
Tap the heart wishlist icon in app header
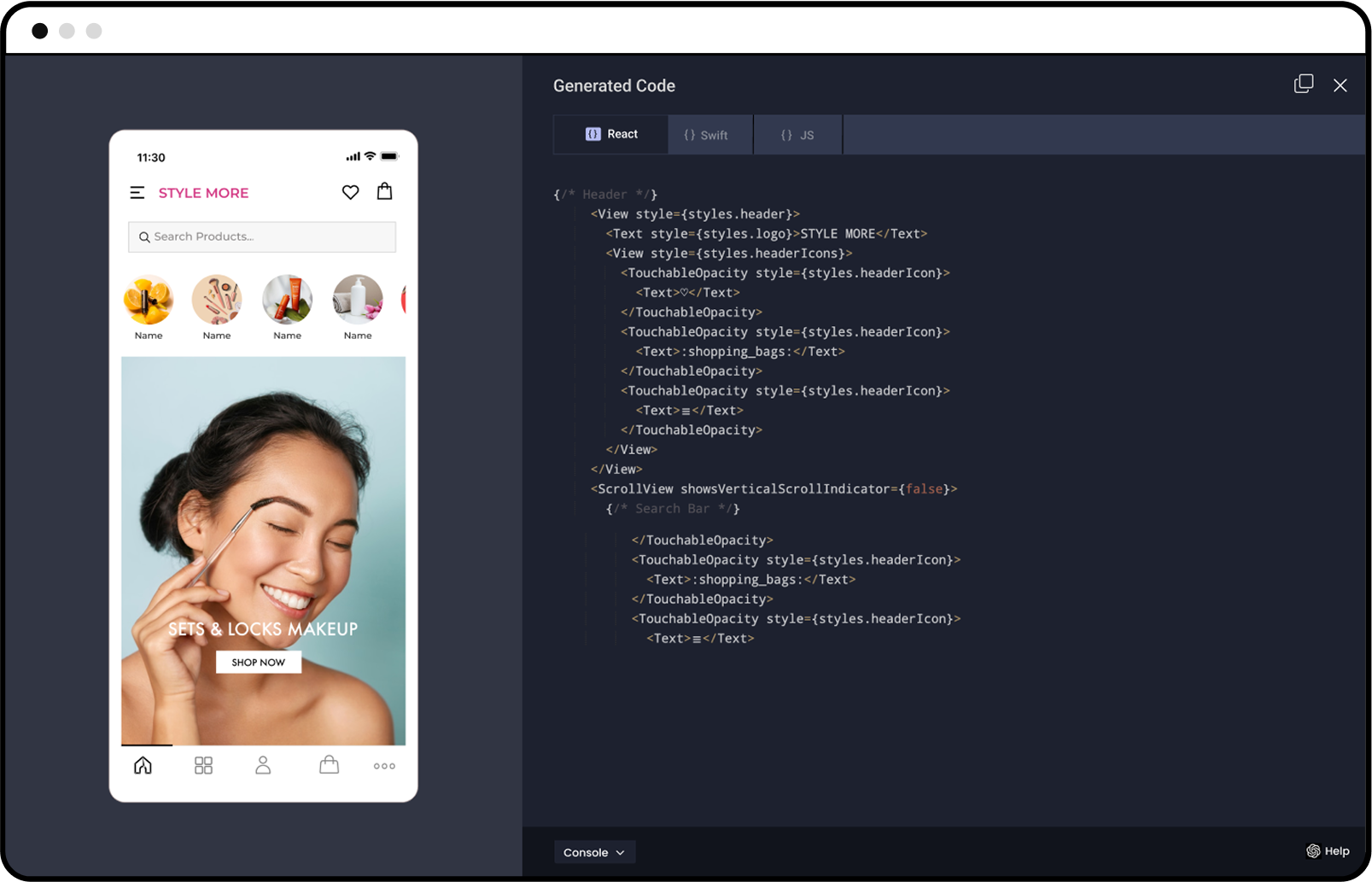pos(350,192)
